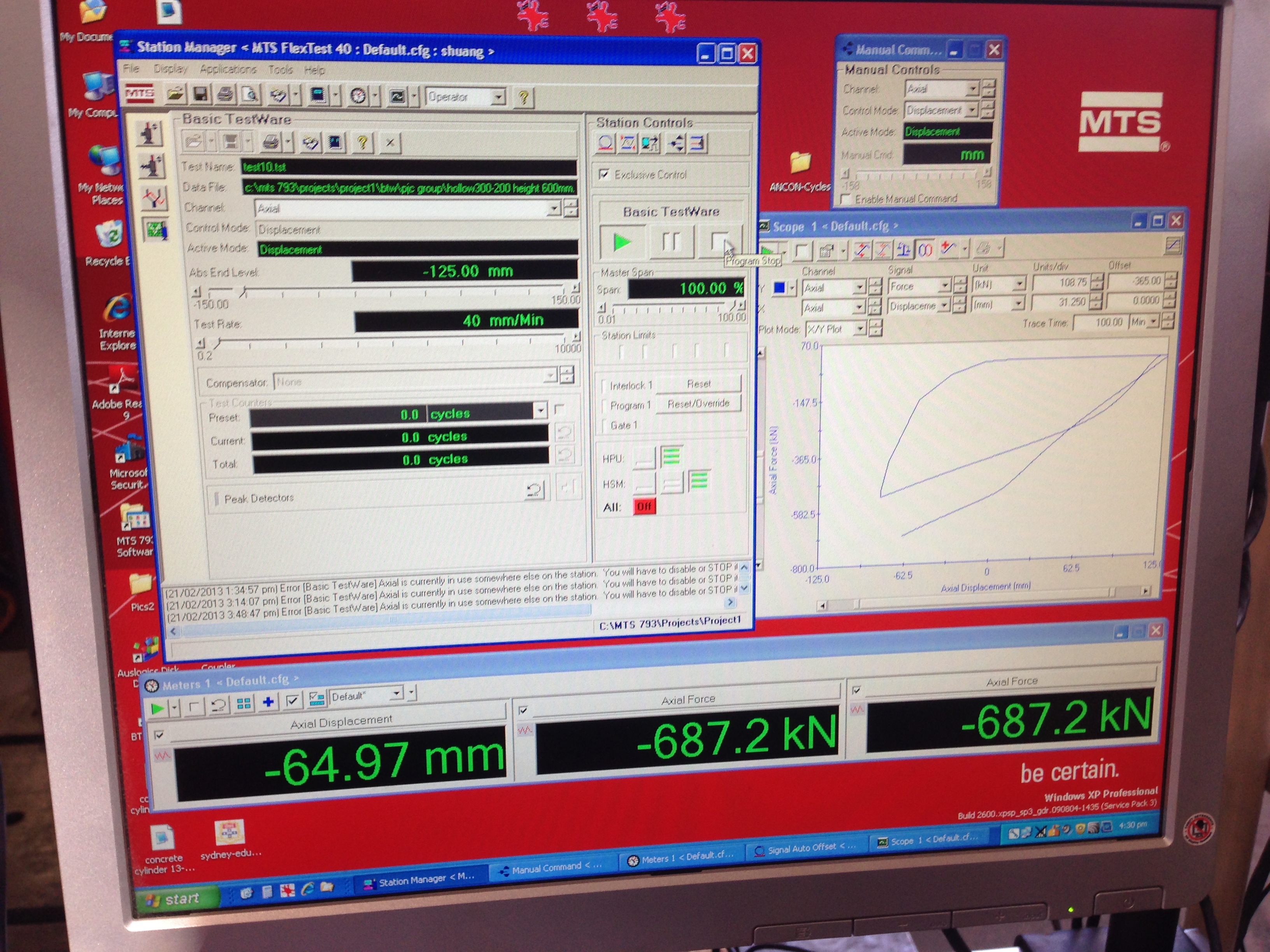Click Basic TestWare help question mark
The image size is (1270, 952).
coord(362,142)
